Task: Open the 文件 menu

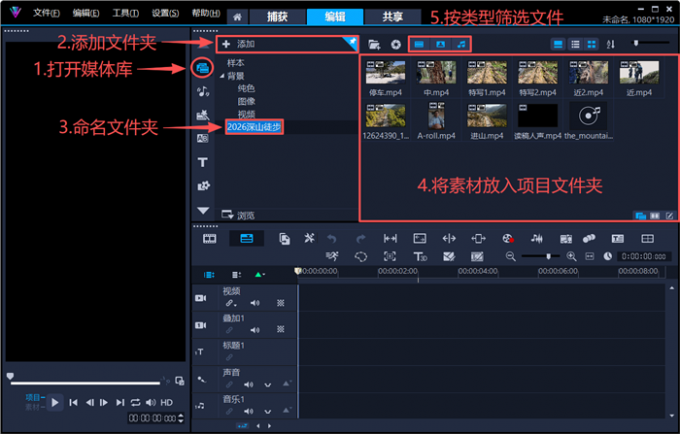Action: click(46, 13)
